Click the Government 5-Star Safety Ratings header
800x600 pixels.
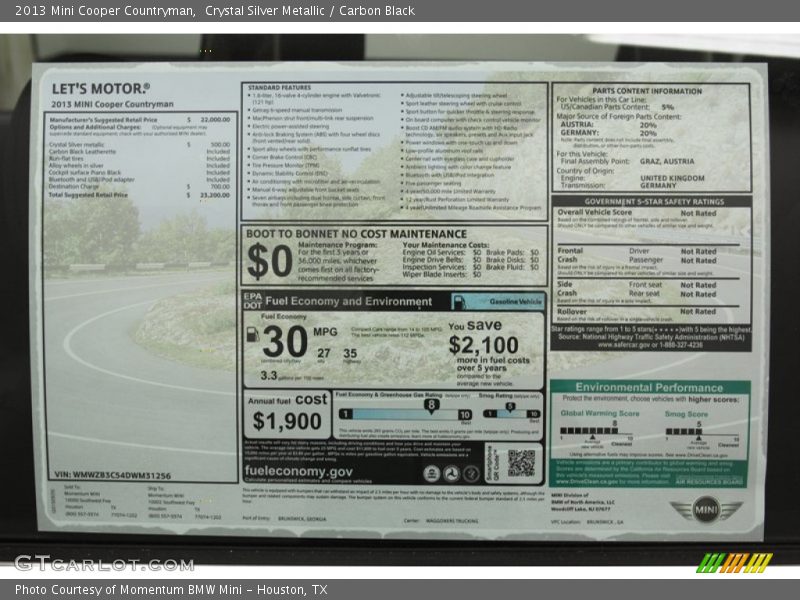(651, 201)
